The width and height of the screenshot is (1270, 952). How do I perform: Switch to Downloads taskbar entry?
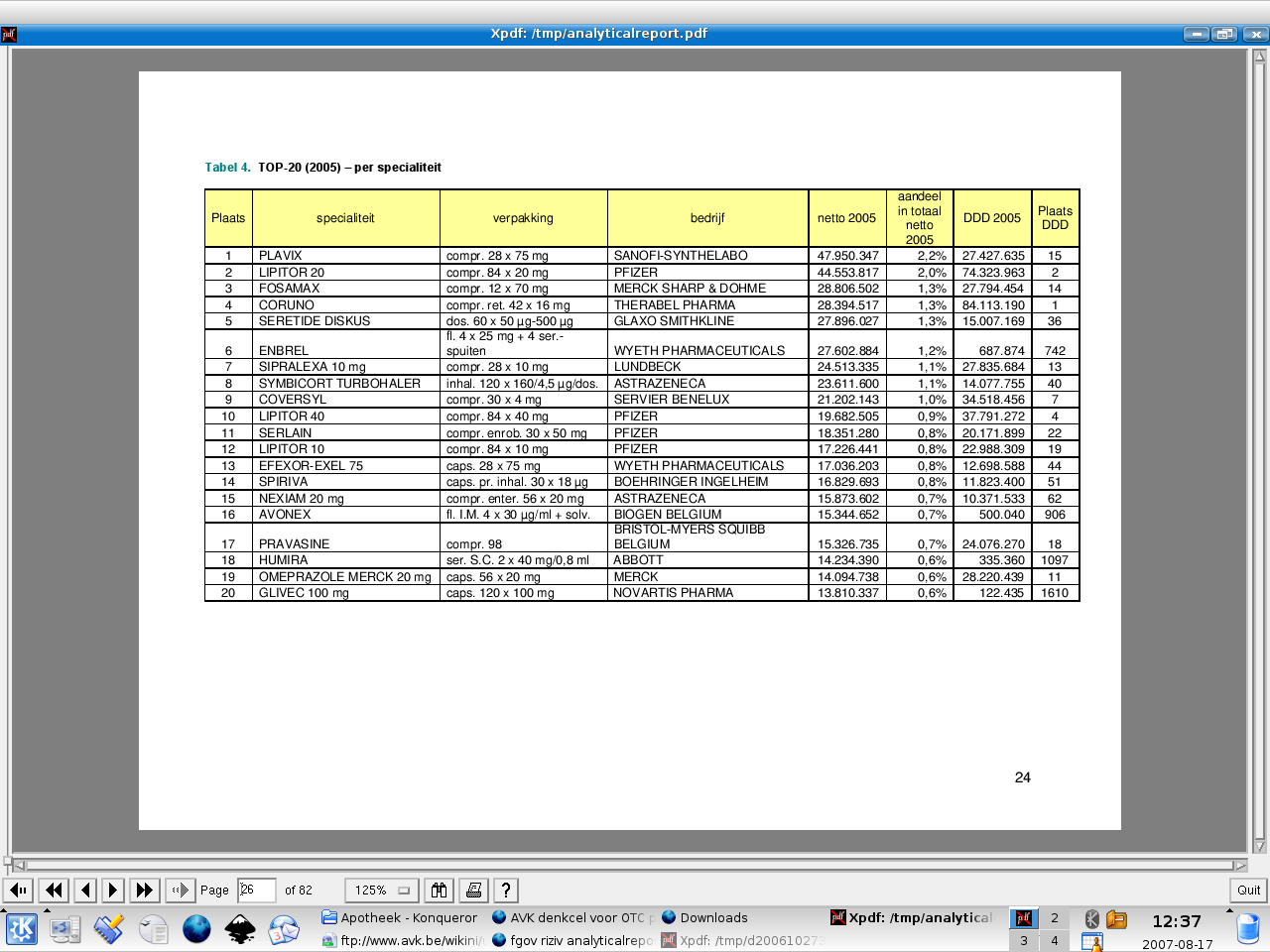(x=742, y=917)
